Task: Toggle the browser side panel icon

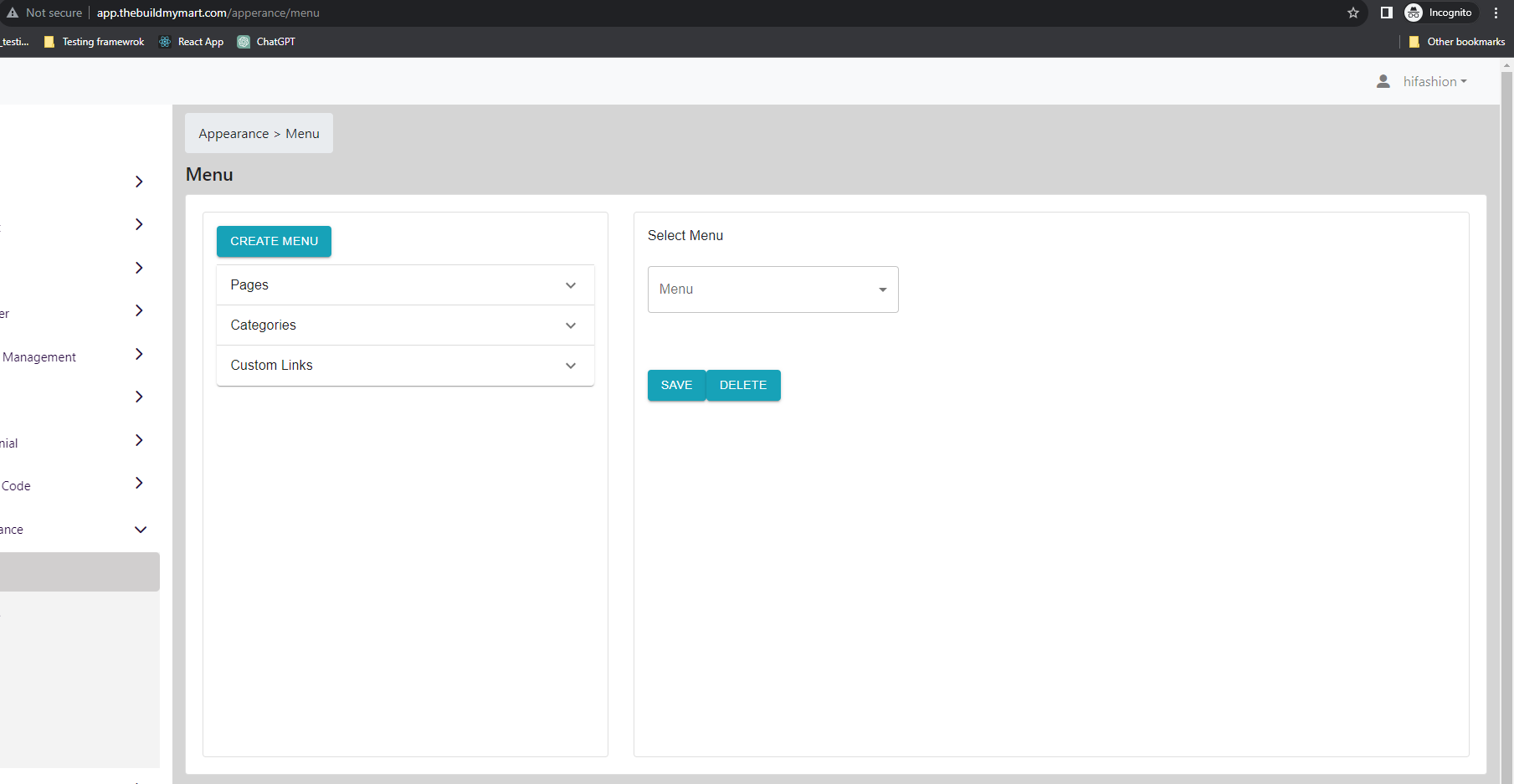Action: click(1387, 13)
